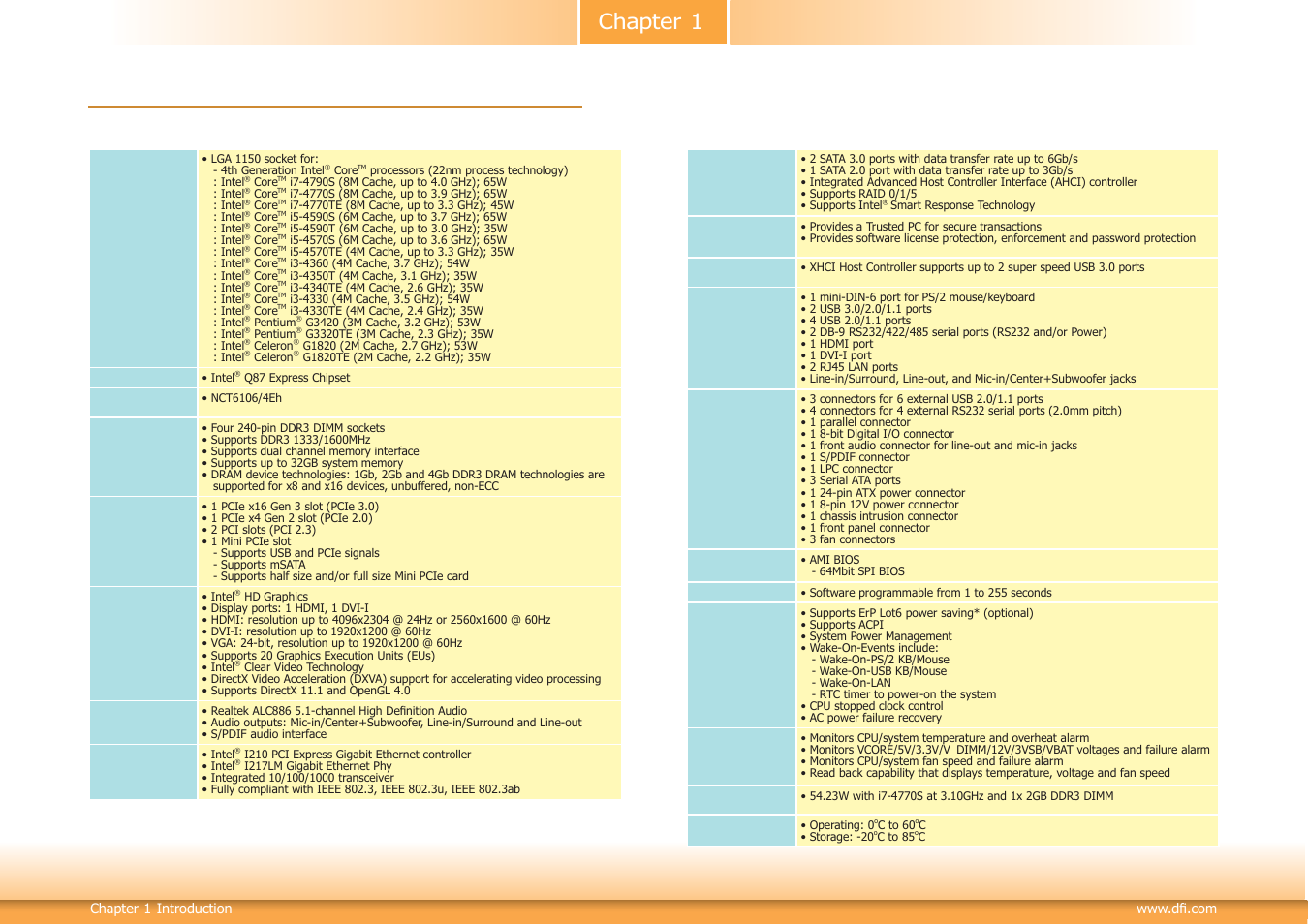
Task: Select 'Supports ErP Lot6 power saving' line
Action: tap(917, 613)
